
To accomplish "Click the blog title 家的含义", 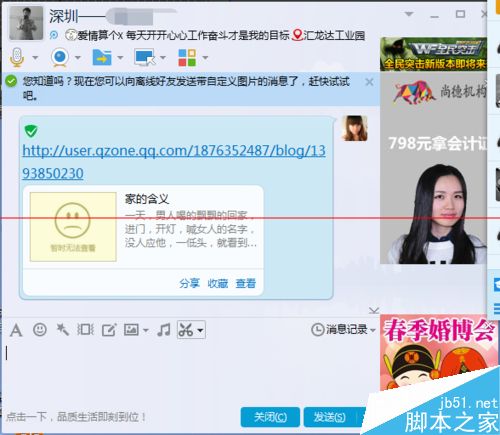I will click(x=147, y=199).
